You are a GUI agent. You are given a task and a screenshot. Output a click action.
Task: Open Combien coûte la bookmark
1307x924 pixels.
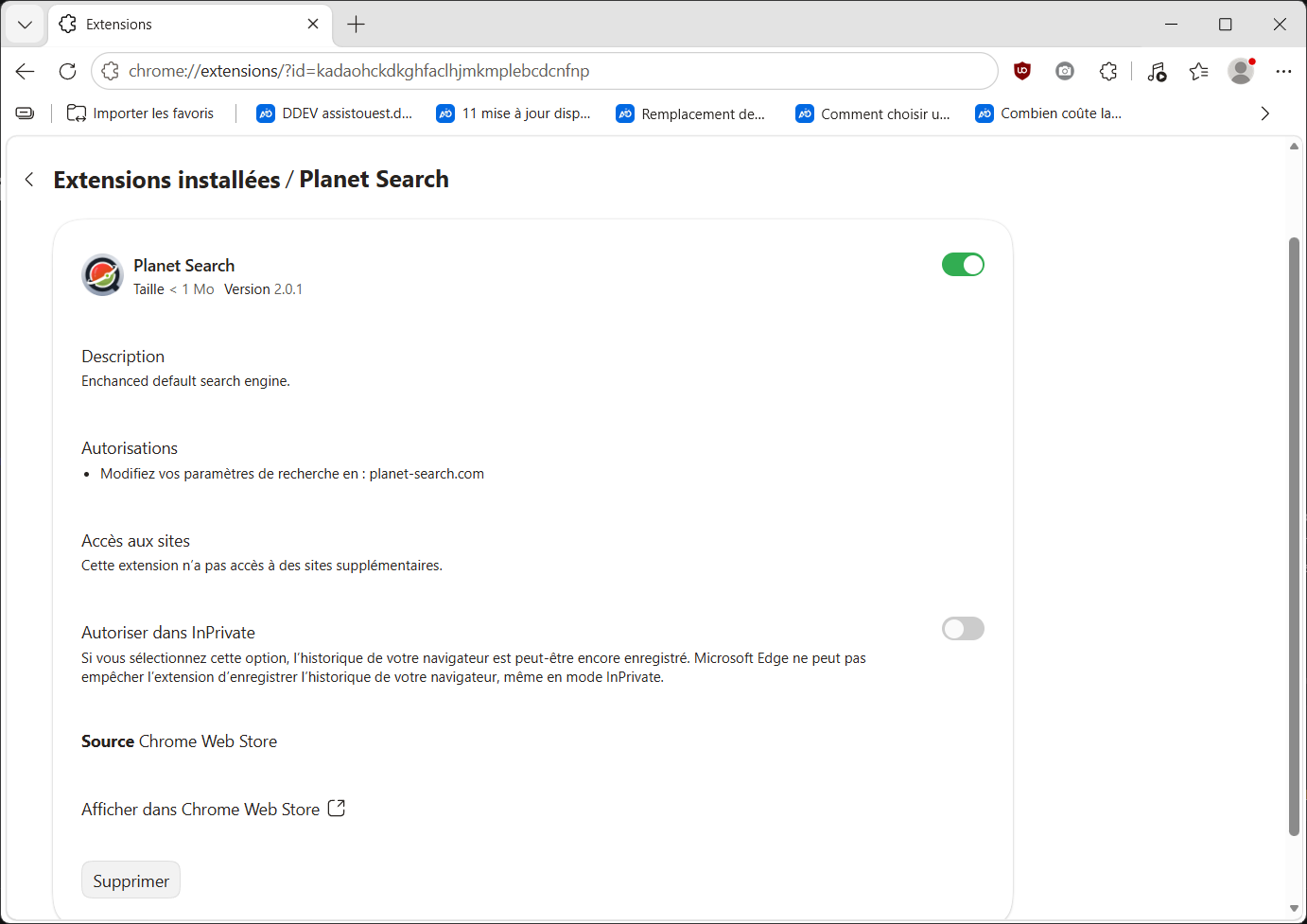click(1049, 113)
